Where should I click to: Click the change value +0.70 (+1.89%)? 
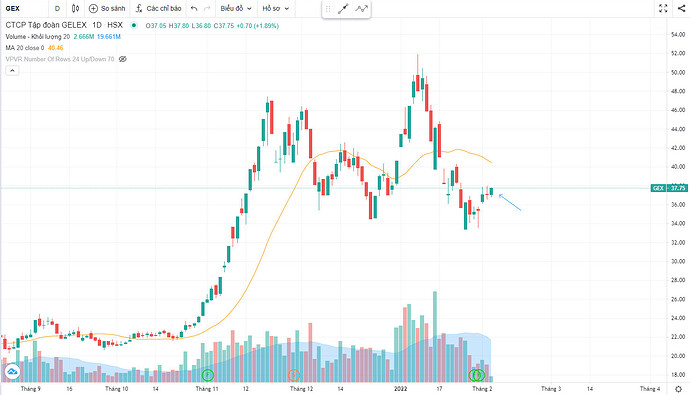coord(258,26)
